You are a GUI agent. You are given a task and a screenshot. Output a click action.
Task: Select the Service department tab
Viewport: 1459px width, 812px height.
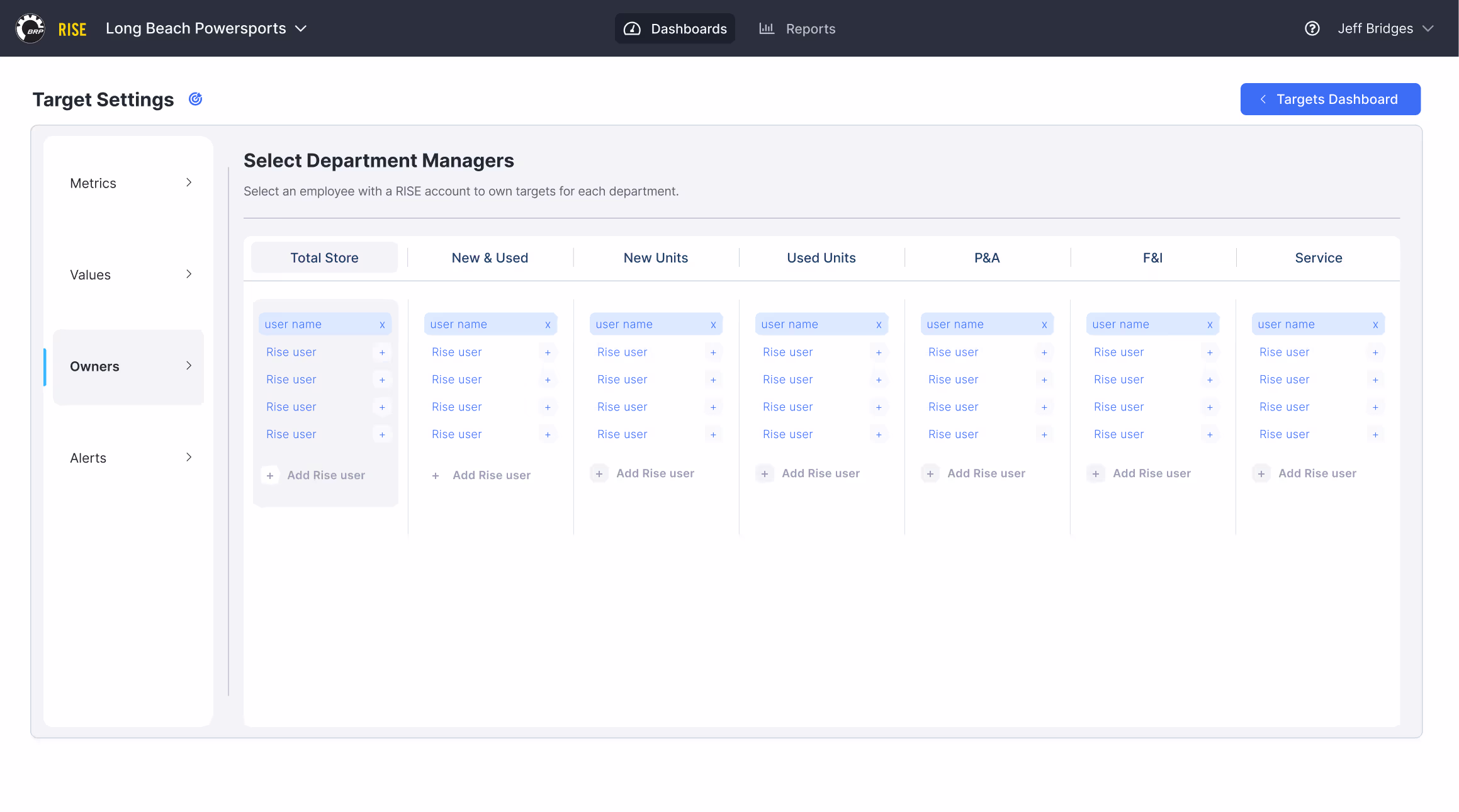click(x=1318, y=257)
